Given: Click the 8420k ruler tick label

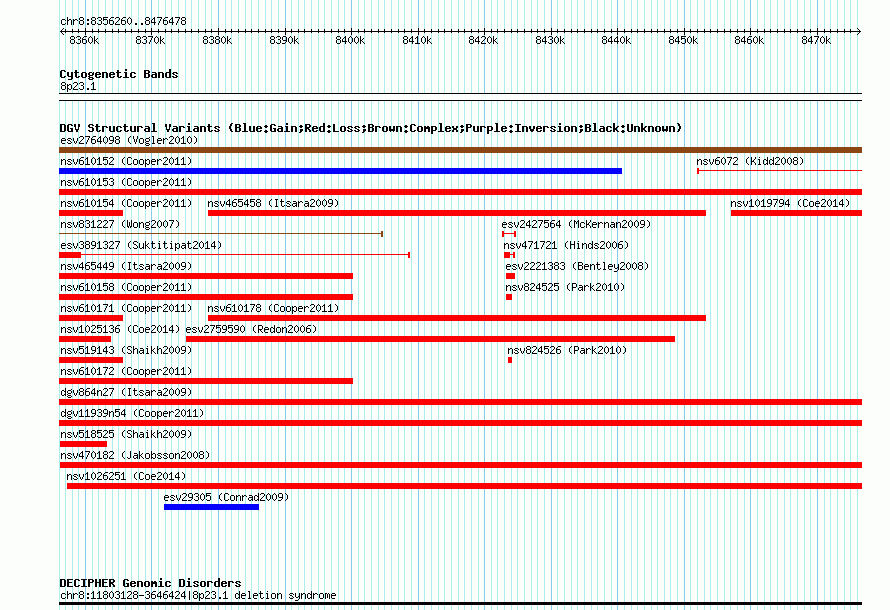Looking at the screenshot, I should click(483, 40).
